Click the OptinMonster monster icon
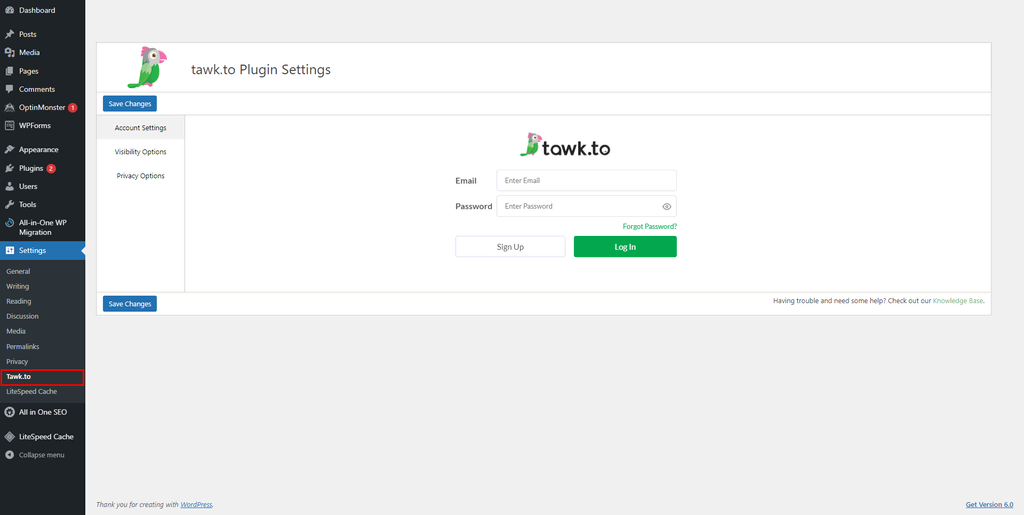The width and height of the screenshot is (1024, 515). coord(10,107)
